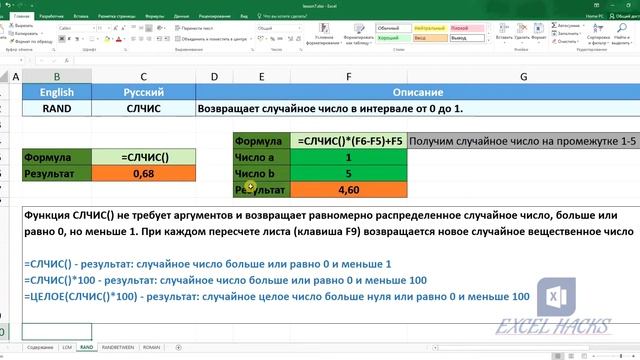Switch to Page Layout view icon
Image resolution: width=640 pixels, height=360 pixels.
(x=571, y=356)
